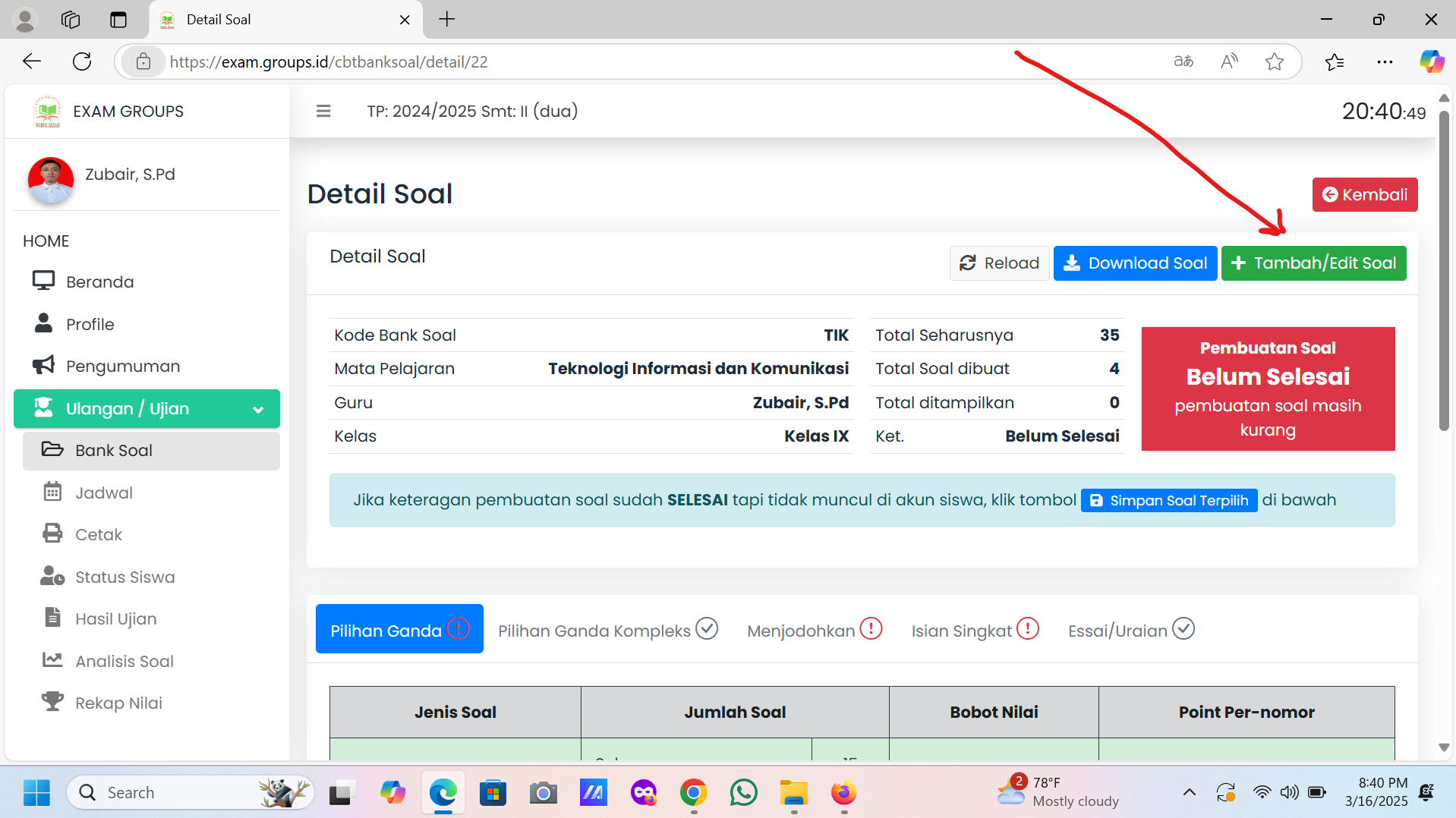Open WhatsApp from the taskbar
1456x818 pixels.
pos(743,793)
